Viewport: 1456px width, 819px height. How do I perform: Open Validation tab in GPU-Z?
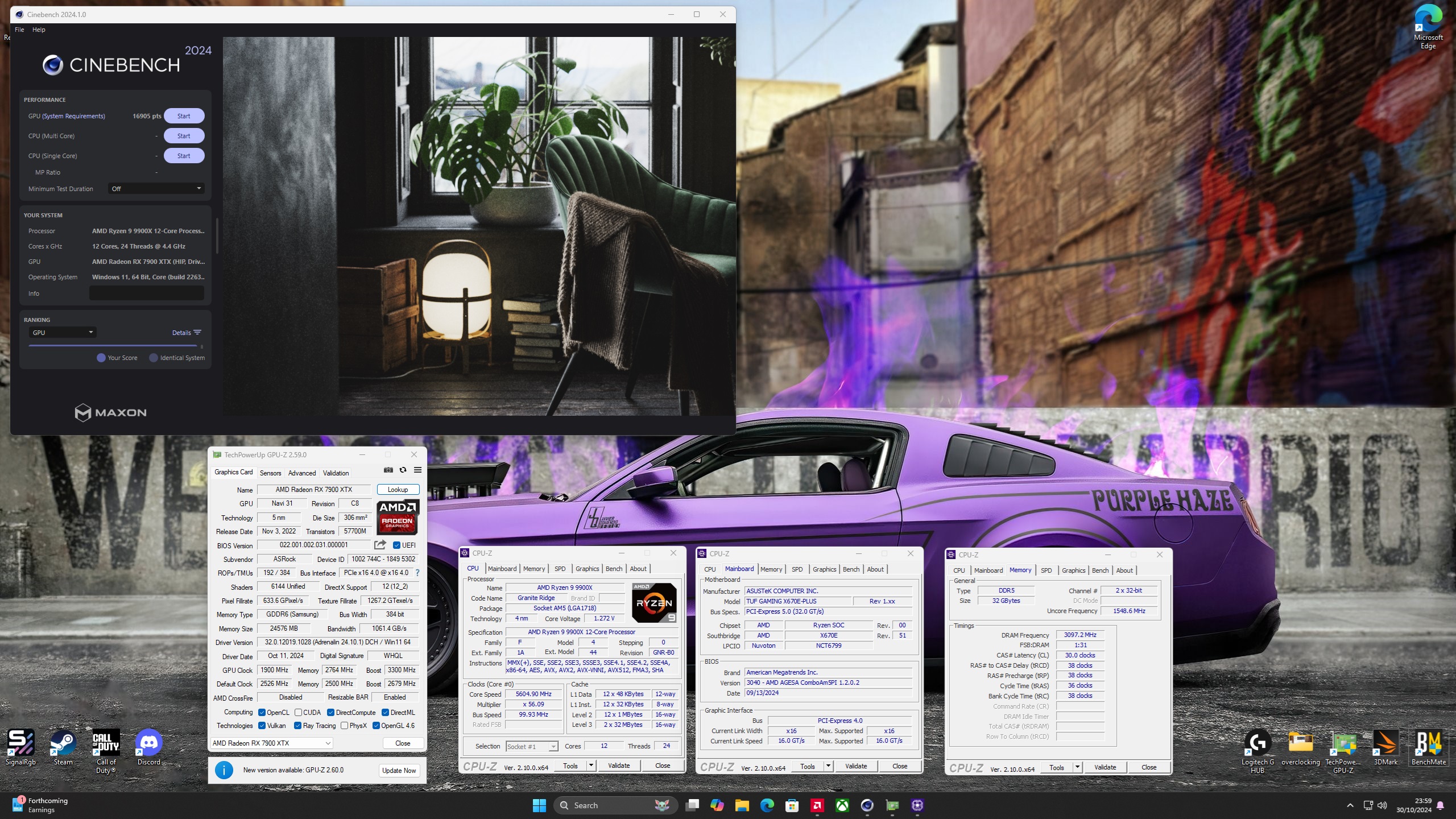pyautogui.click(x=336, y=473)
